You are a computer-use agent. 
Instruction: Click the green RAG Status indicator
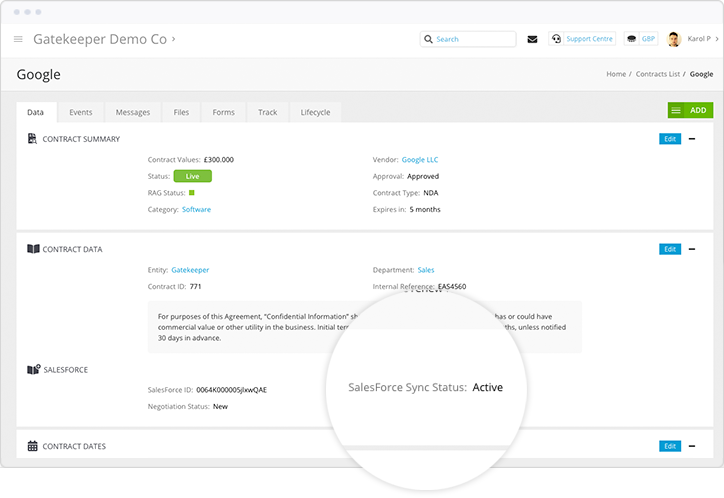pos(192,193)
